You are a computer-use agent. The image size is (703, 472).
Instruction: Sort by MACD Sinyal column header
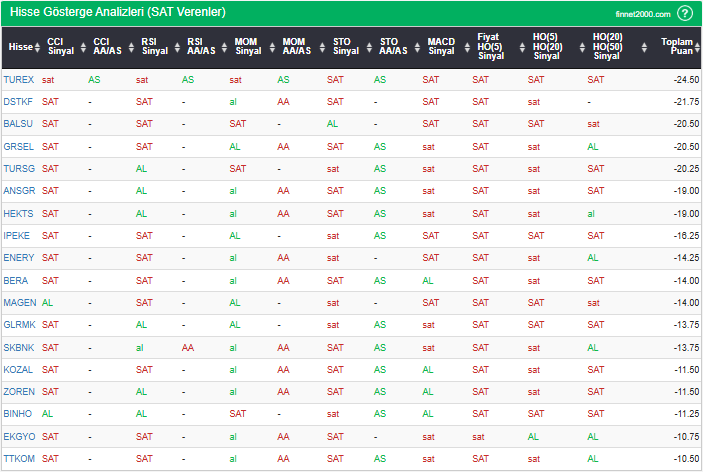440,46
